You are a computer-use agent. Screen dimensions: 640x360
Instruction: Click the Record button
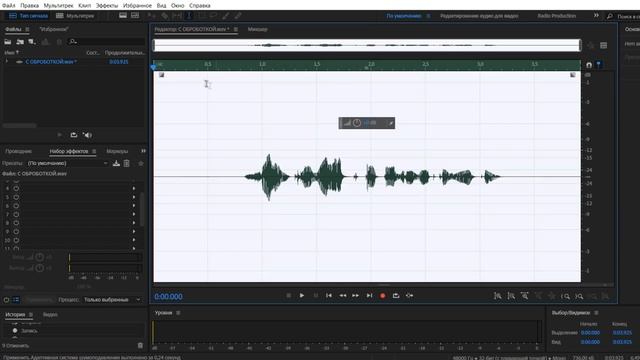click(x=382, y=296)
